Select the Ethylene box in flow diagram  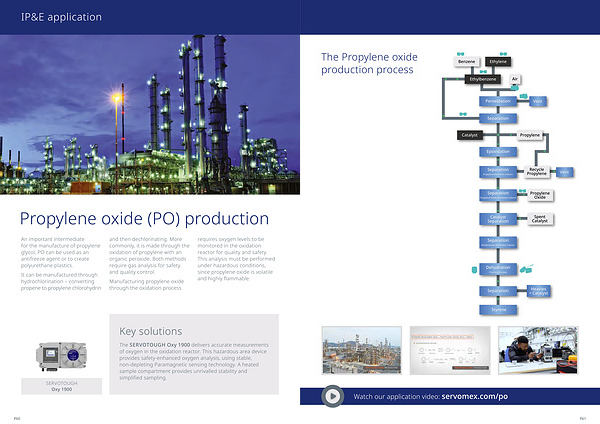(498, 62)
